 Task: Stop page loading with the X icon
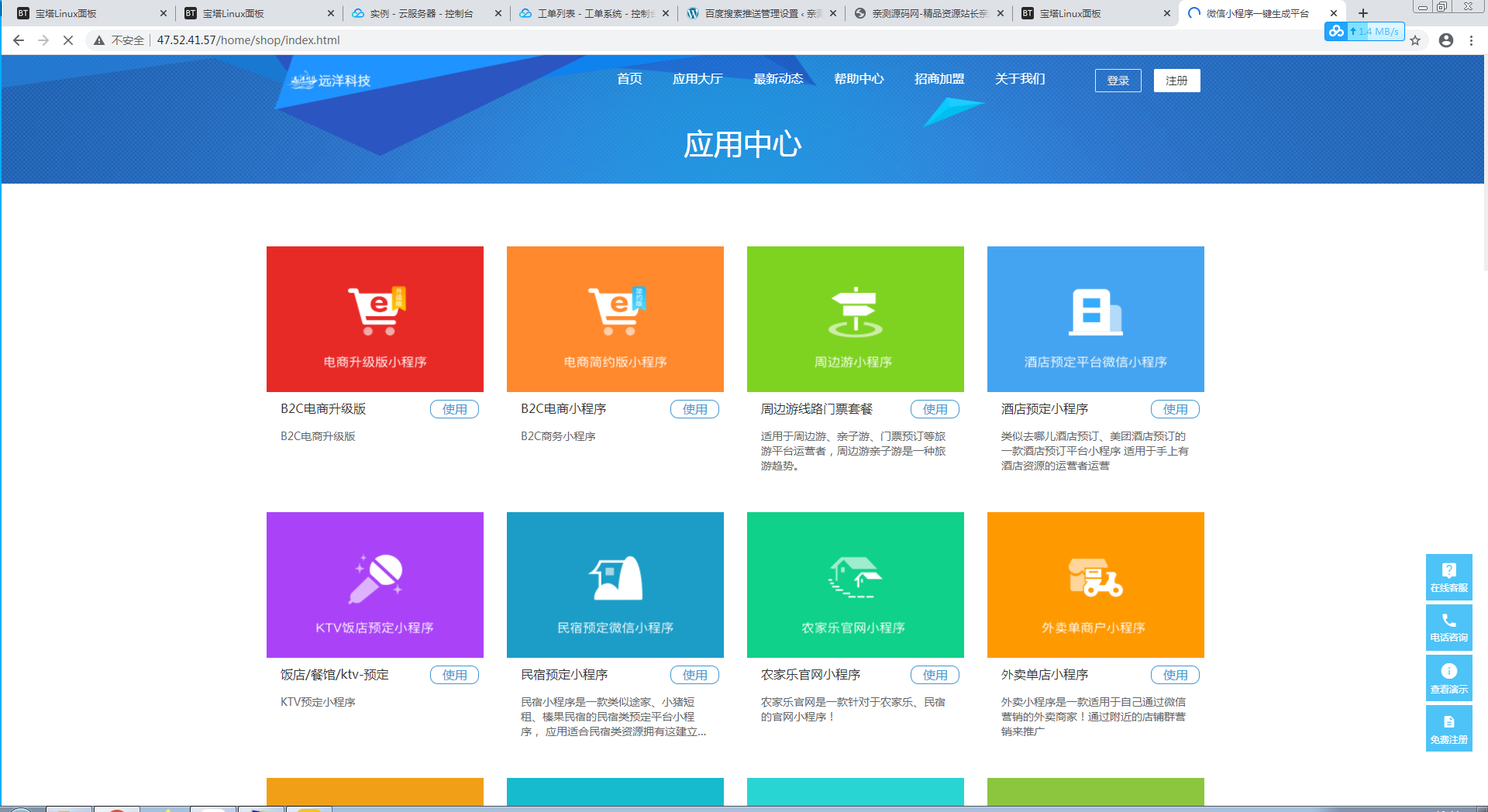(68, 40)
